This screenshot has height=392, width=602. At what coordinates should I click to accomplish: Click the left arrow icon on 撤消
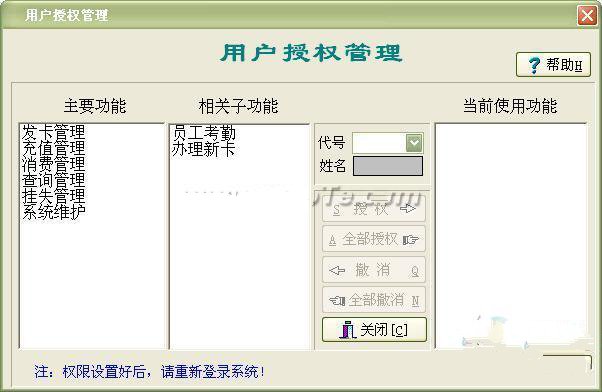pos(337,270)
